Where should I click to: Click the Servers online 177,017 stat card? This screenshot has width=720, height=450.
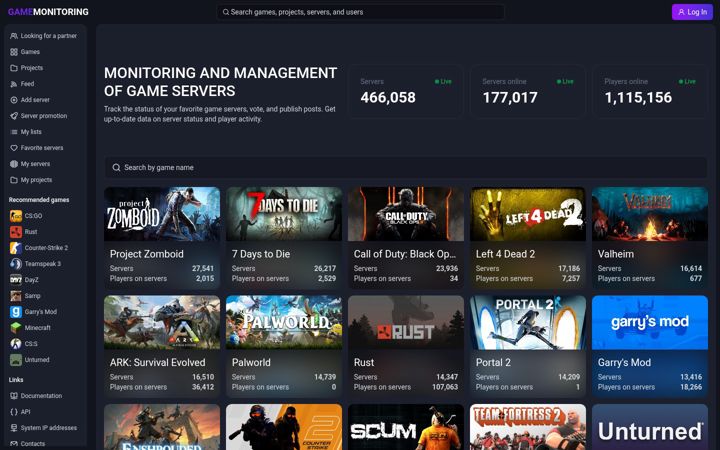point(528,91)
